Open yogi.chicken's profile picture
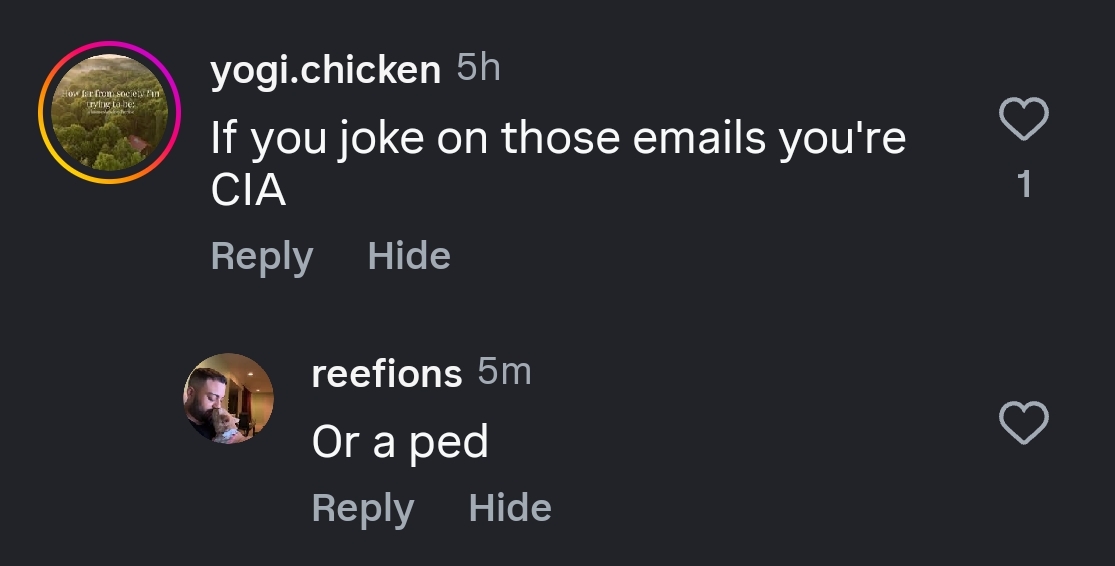Viewport: 1115px width, 566px height. click(x=109, y=112)
